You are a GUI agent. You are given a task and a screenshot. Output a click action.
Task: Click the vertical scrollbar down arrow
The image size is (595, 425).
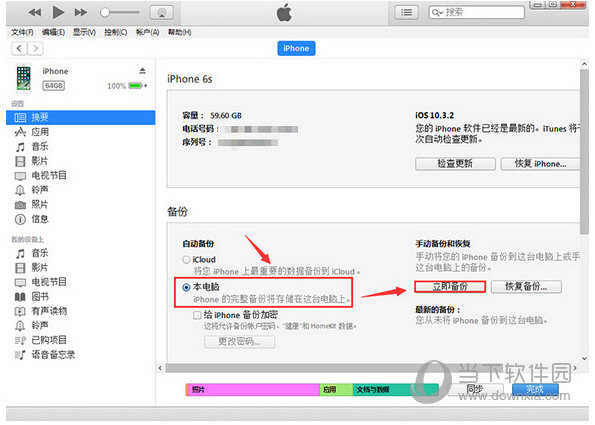point(584,358)
